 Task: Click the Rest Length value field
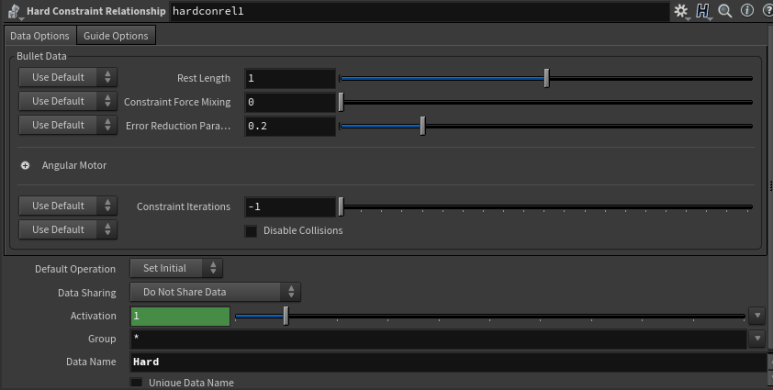click(x=290, y=78)
